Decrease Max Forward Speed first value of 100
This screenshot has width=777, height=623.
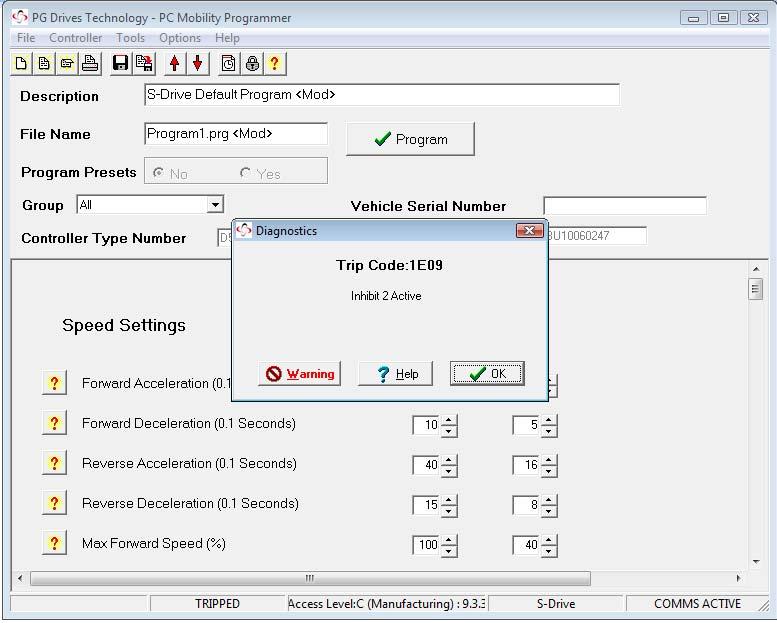[x=448, y=551]
